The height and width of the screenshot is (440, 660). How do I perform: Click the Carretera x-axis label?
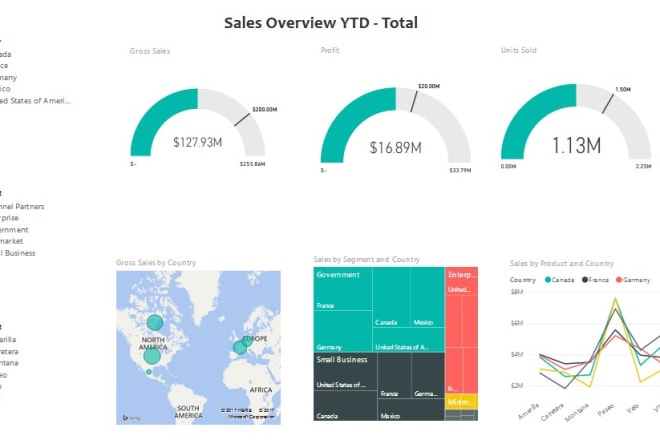[552, 413]
